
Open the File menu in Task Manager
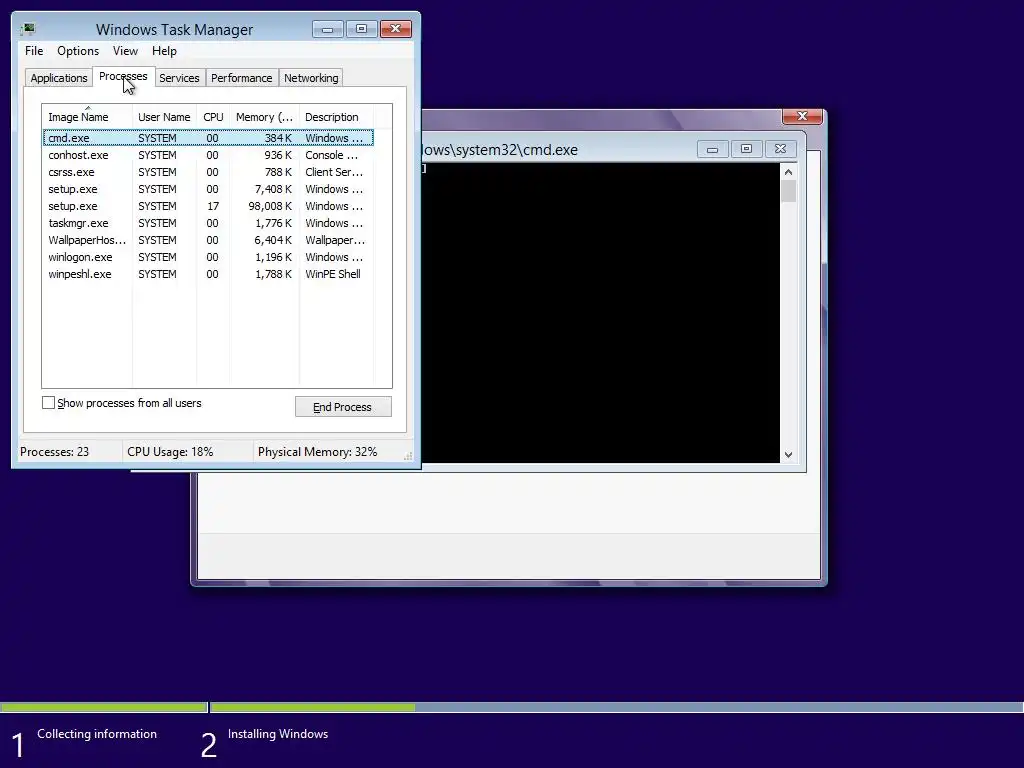[x=34, y=51]
